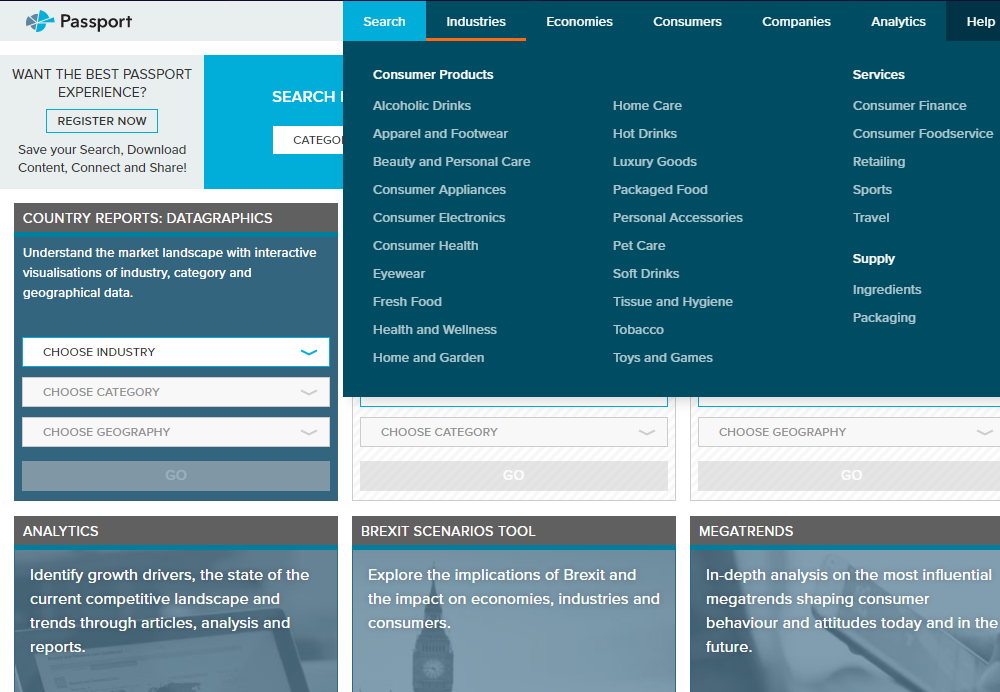Screen dimensions: 1000x692
Task: Select Hot Drinks industry
Action: [x=645, y=133]
